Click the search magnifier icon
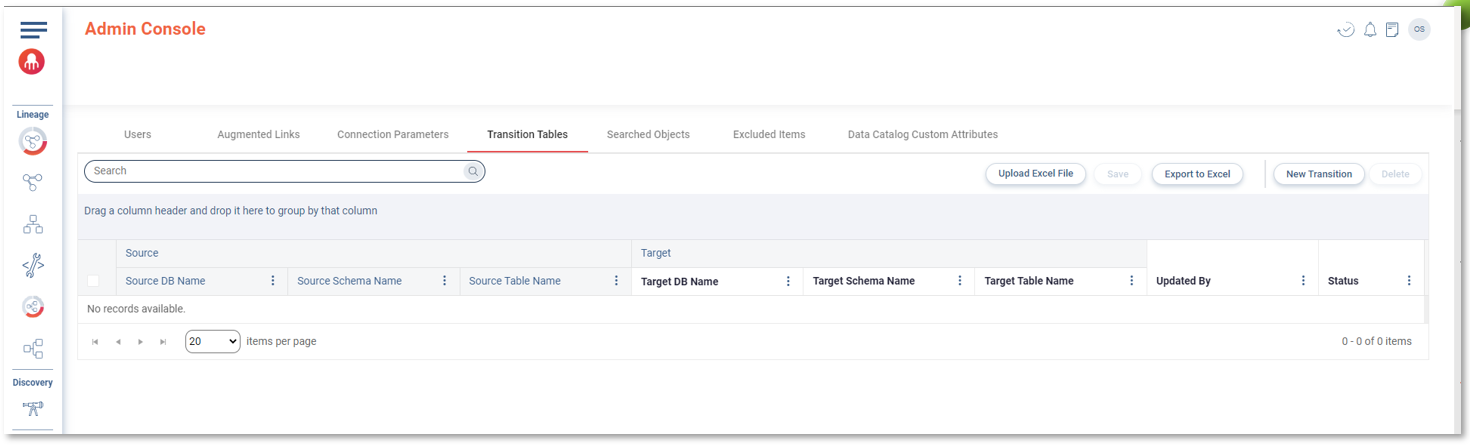 coord(473,171)
